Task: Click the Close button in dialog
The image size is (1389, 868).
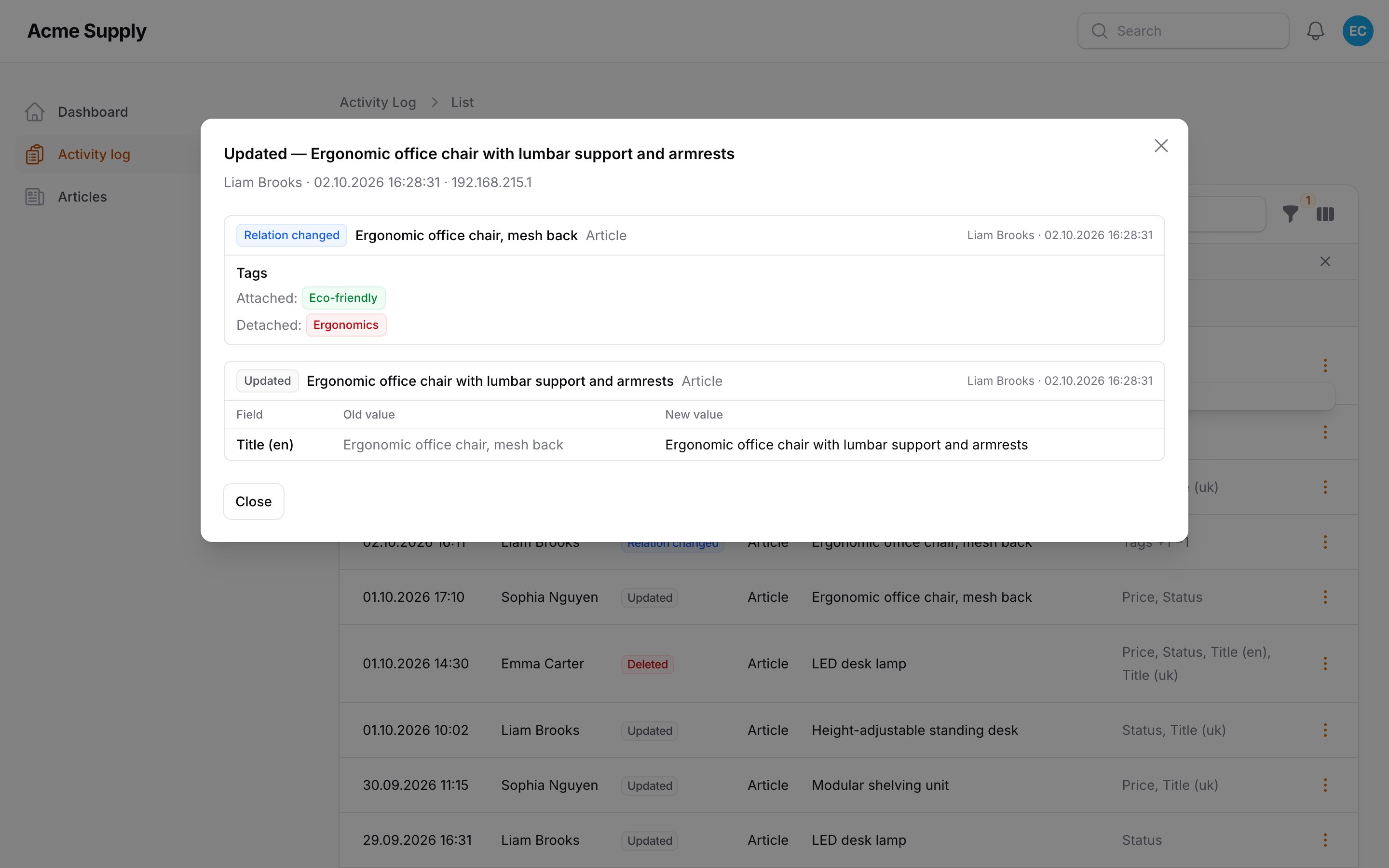Action: [x=253, y=501]
